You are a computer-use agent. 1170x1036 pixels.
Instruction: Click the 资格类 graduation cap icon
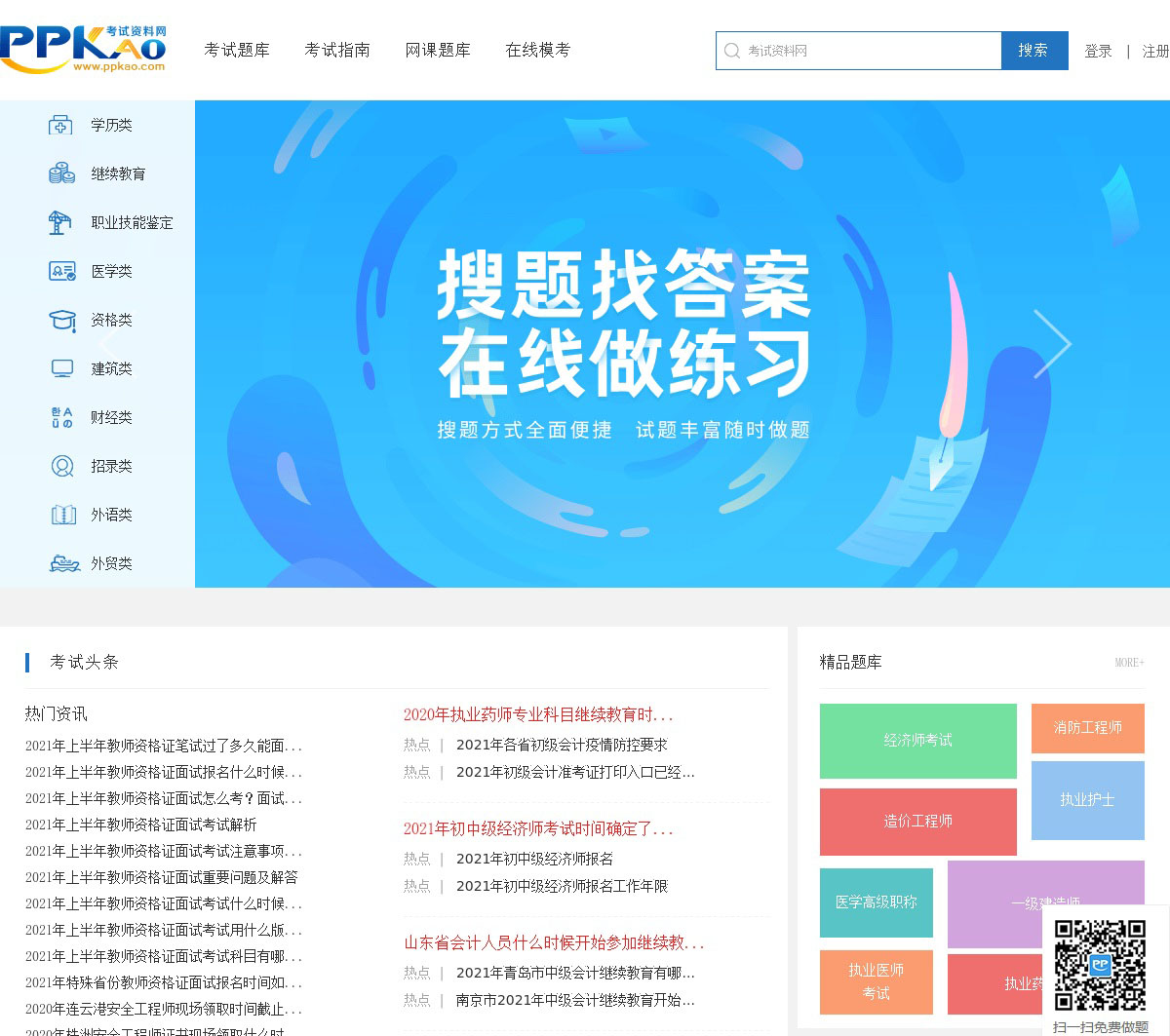[x=62, y=320]
